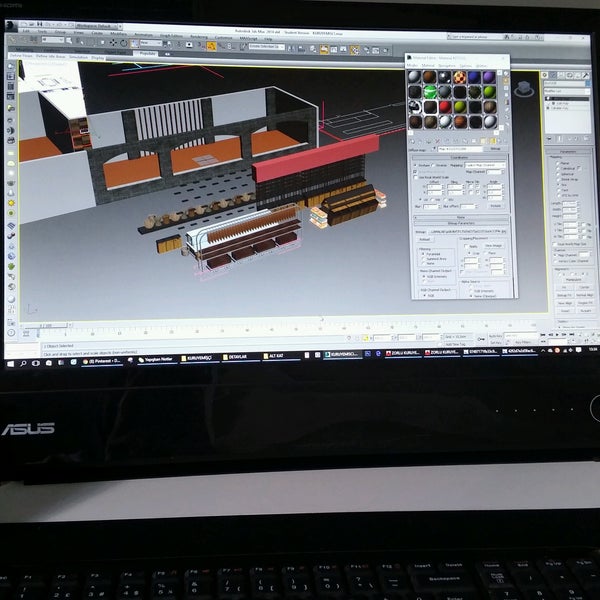The width and height of the screenshot is (600, 600).
Task: Click Get Material icon in Material Editor
Action: pos(412,141)
